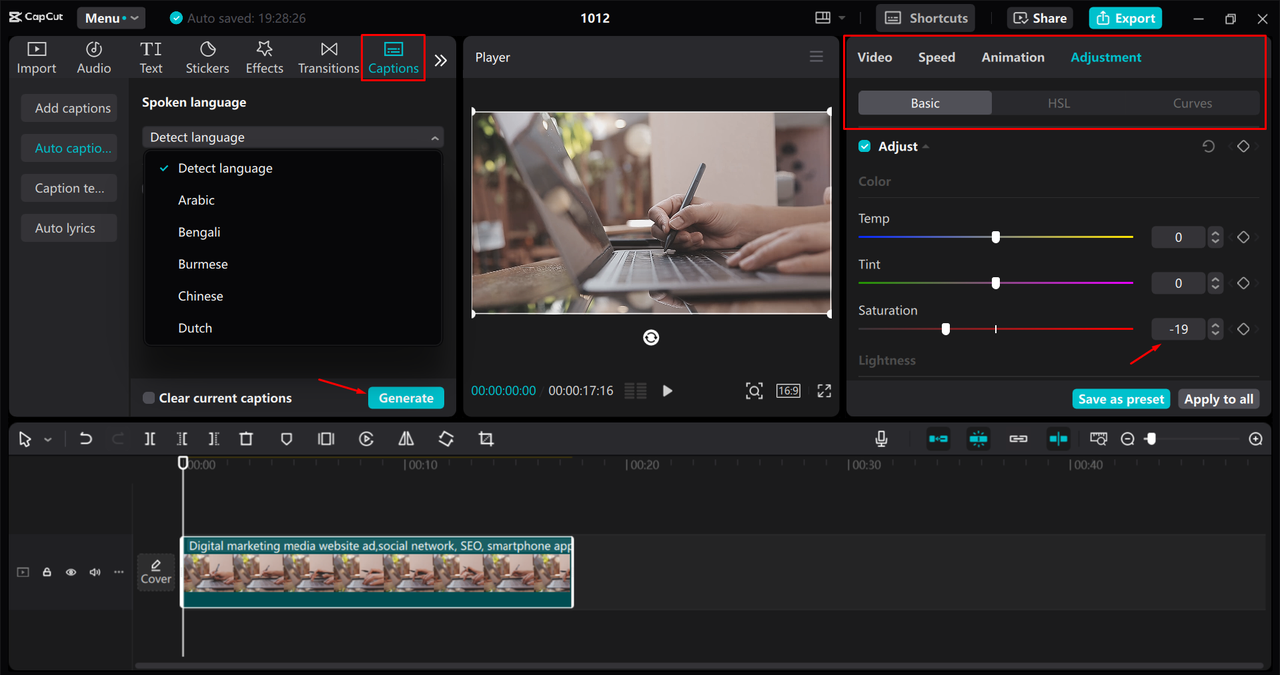Viewport: 1280px width, 675px height.
Task: Switch to the HSL sub-tab
Action: 1059,103
